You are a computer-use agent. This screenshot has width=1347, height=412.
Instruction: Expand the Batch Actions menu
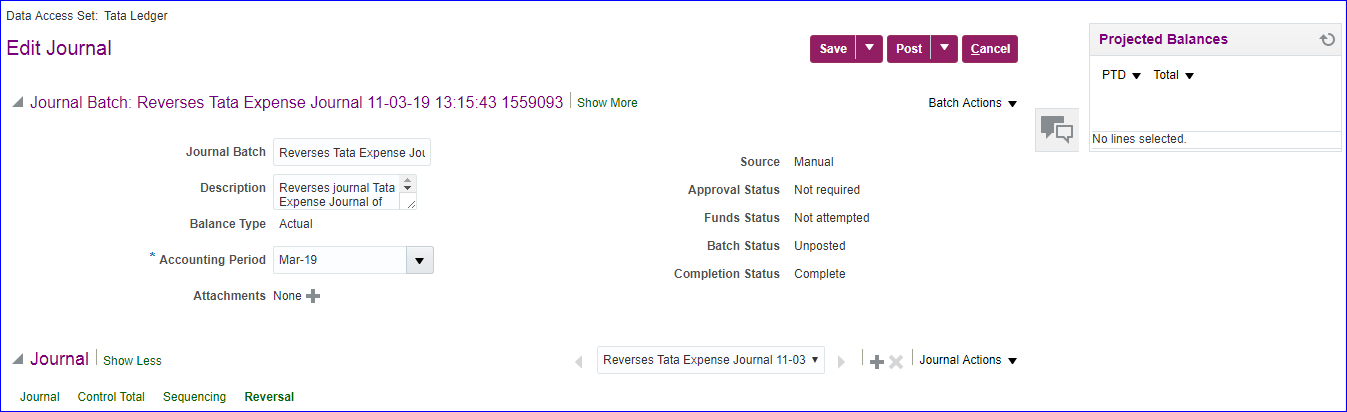point(972,103)
